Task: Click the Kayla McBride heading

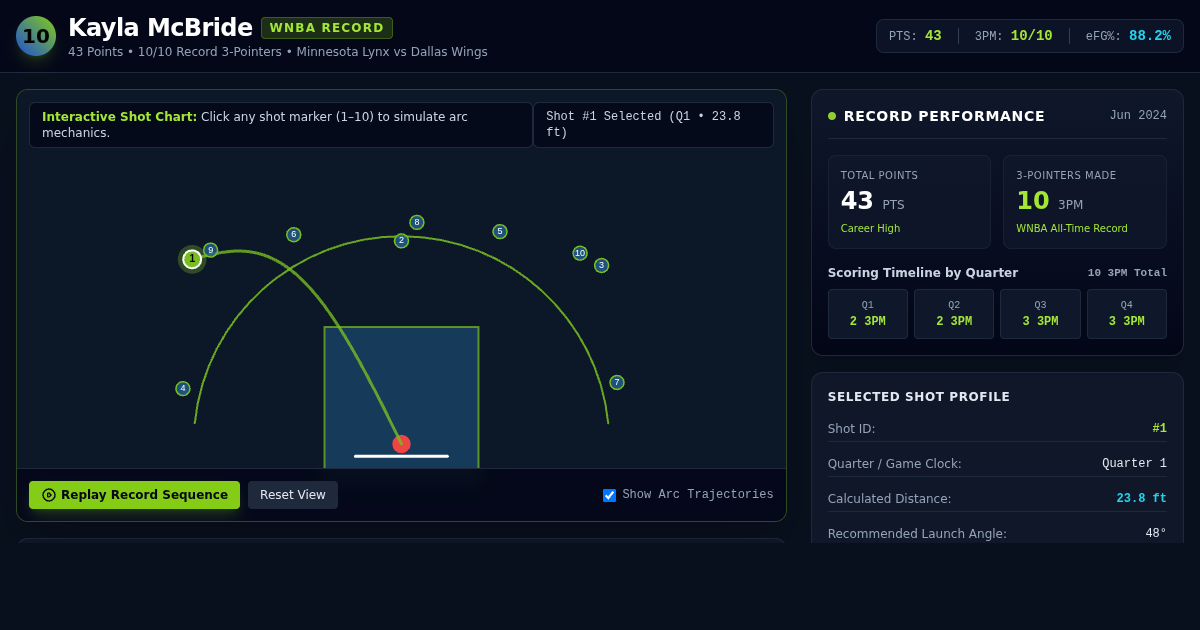Action: (x=160, y=28)
